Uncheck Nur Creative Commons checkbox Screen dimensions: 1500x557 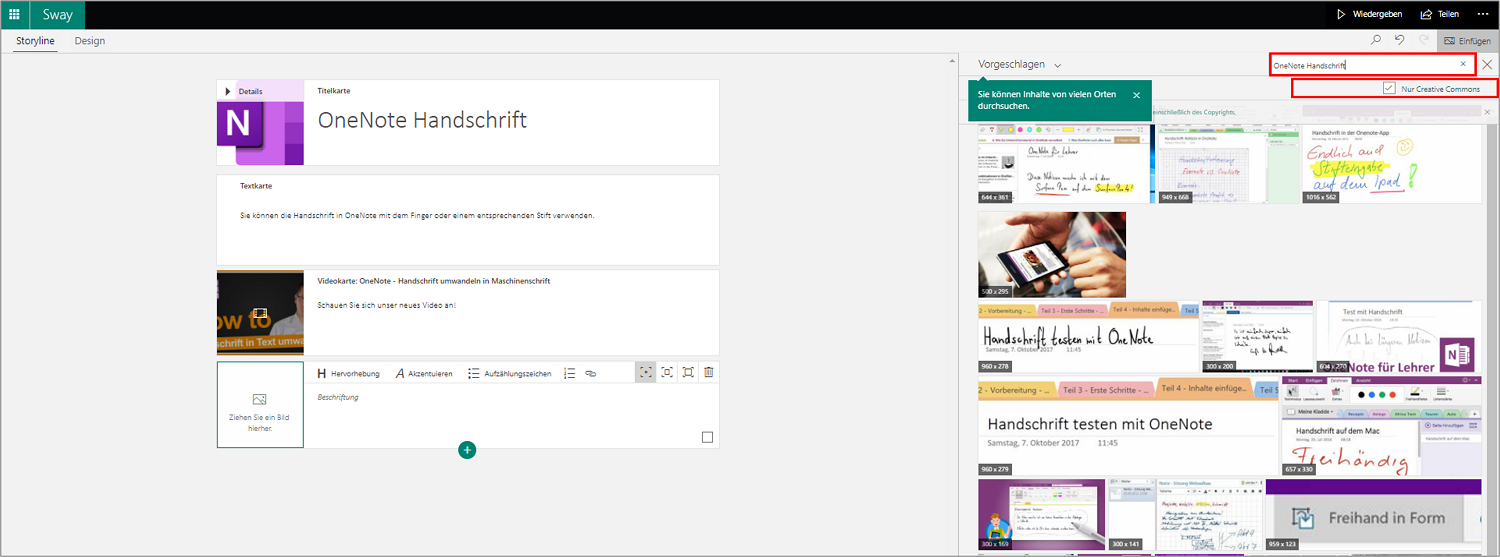pos(1389,89)
